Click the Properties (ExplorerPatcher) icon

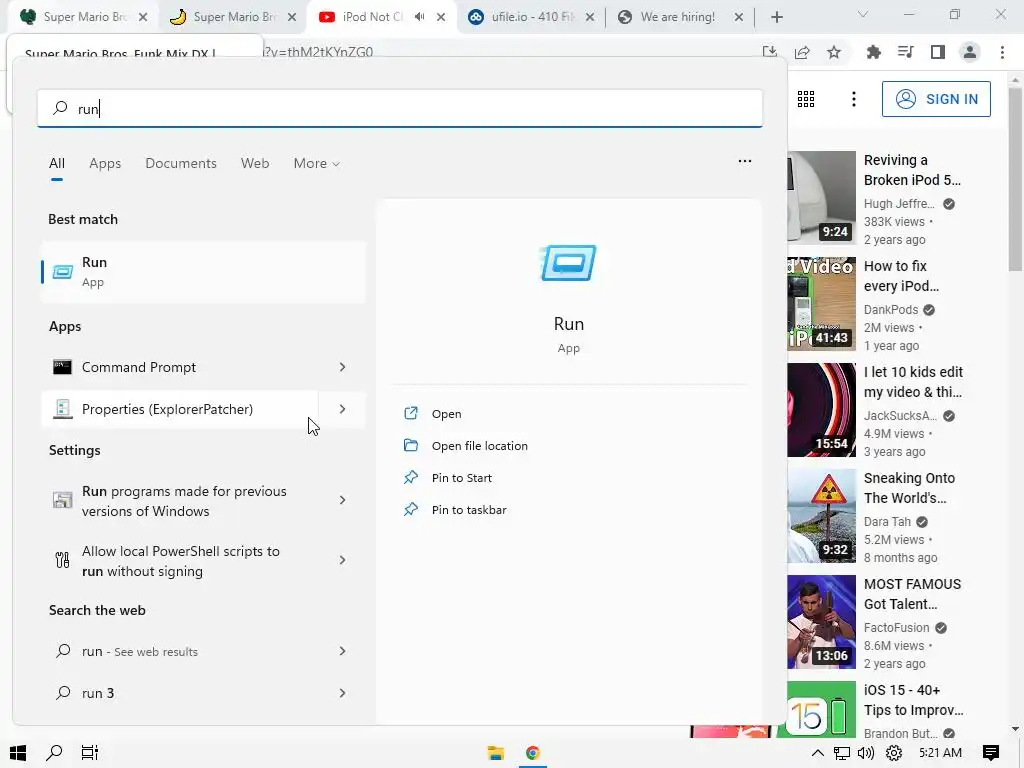[62, 409]
